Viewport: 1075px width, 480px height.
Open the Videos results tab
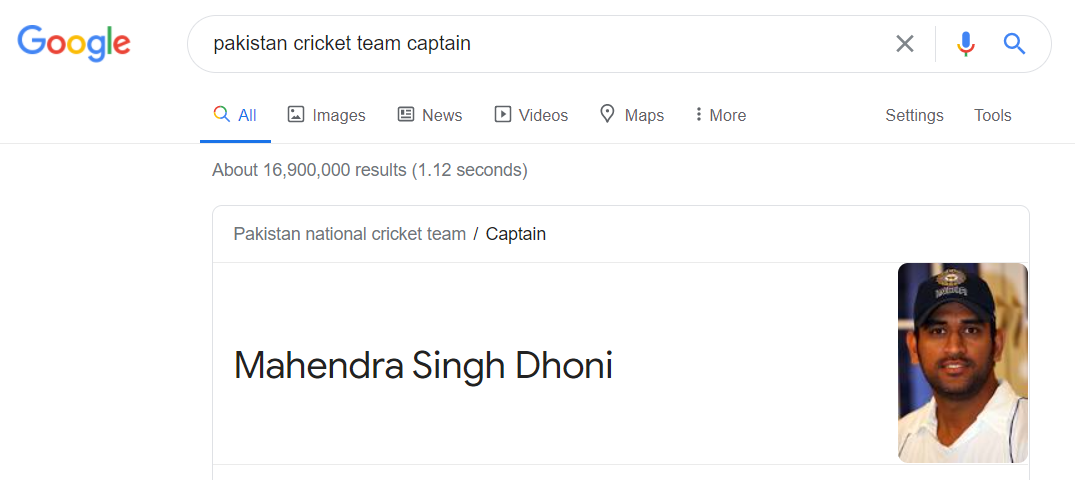tap(531, 115)
